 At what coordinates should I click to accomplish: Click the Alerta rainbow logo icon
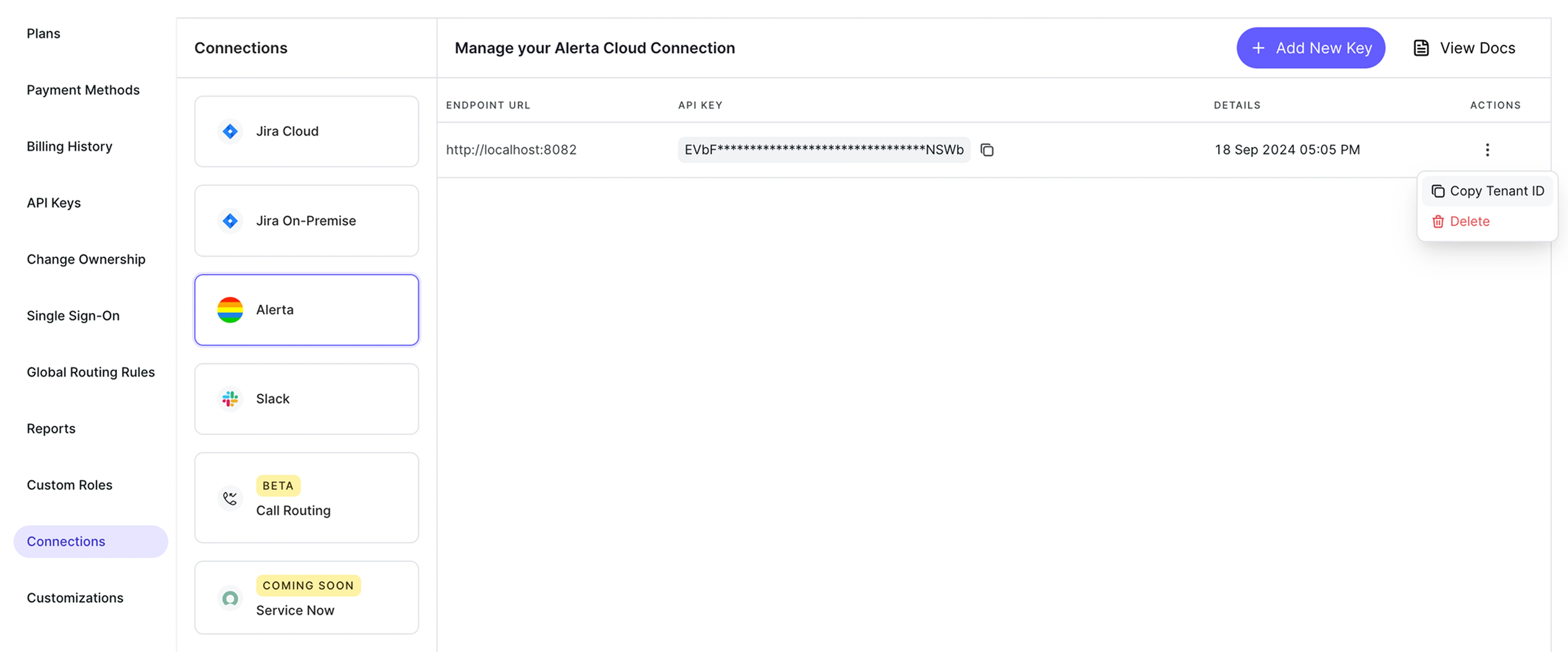pyautogui.click(x=230, y=310)
